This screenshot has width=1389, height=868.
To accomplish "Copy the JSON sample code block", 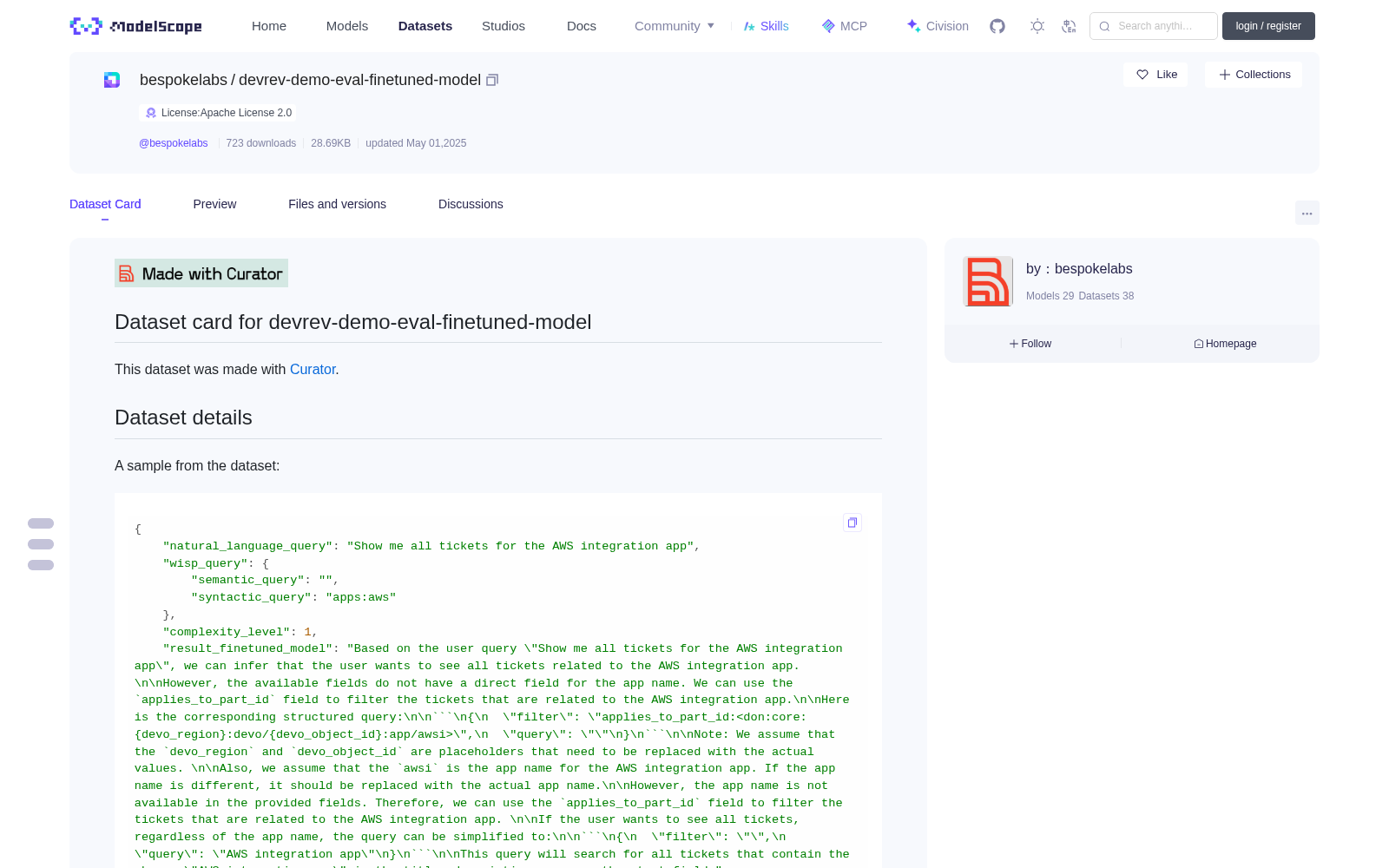I will click(x=852, y=523).
